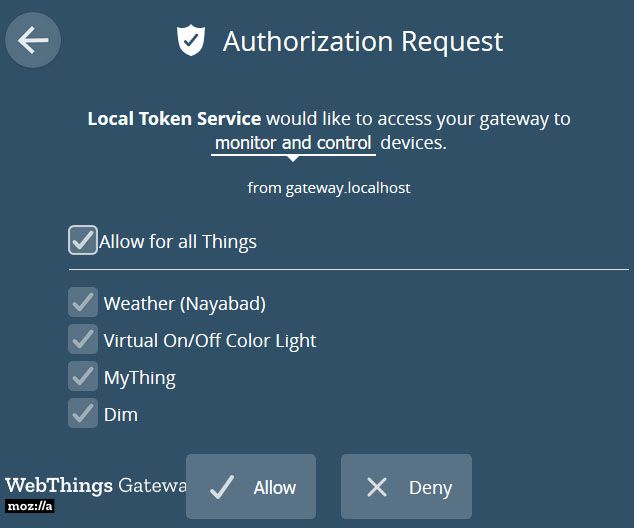Toggle the MyThing checkbox
The height and width of the screenshot is (528, 634).
click(83, 376)
